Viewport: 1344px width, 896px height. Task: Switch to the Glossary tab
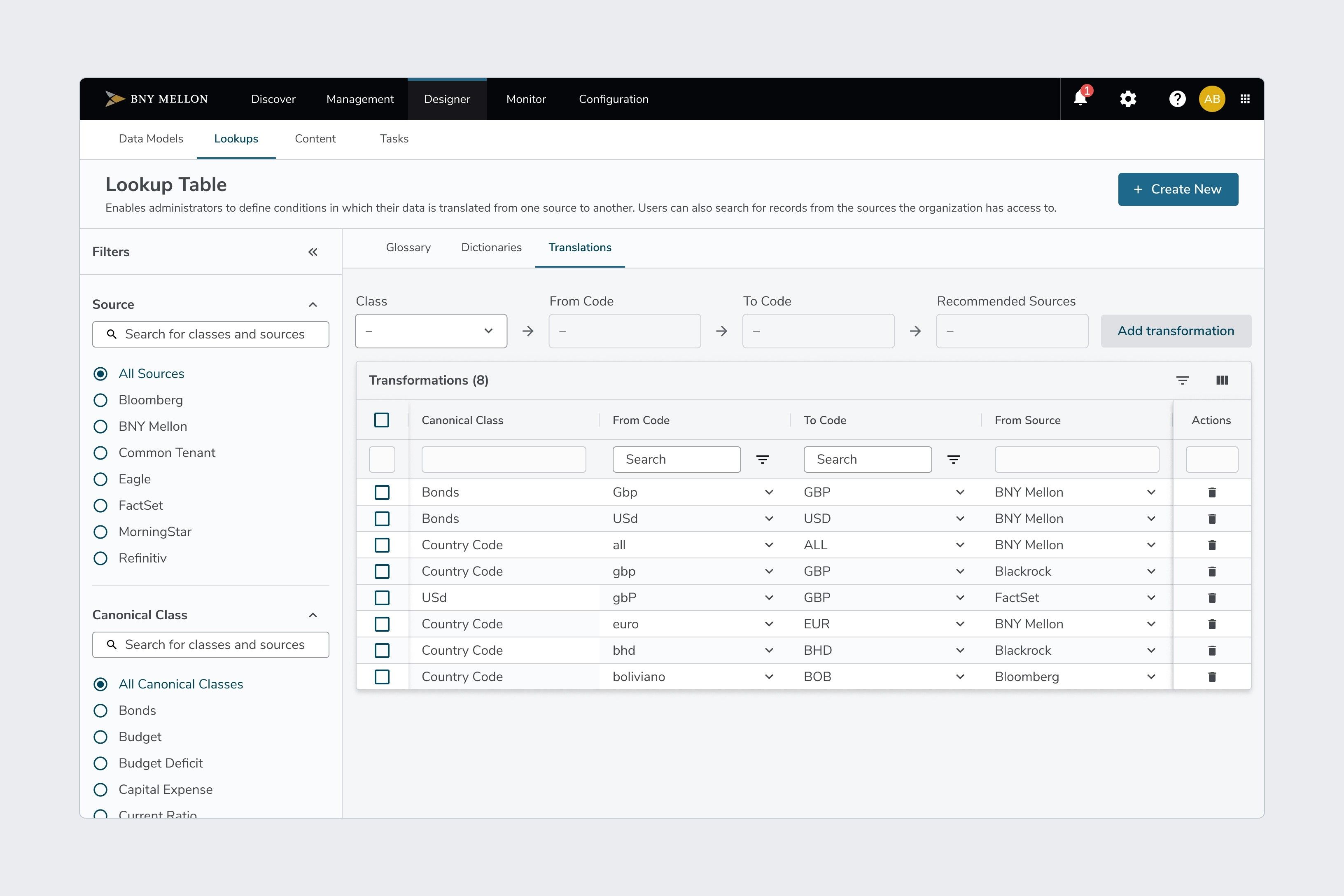tap(408, 247)
